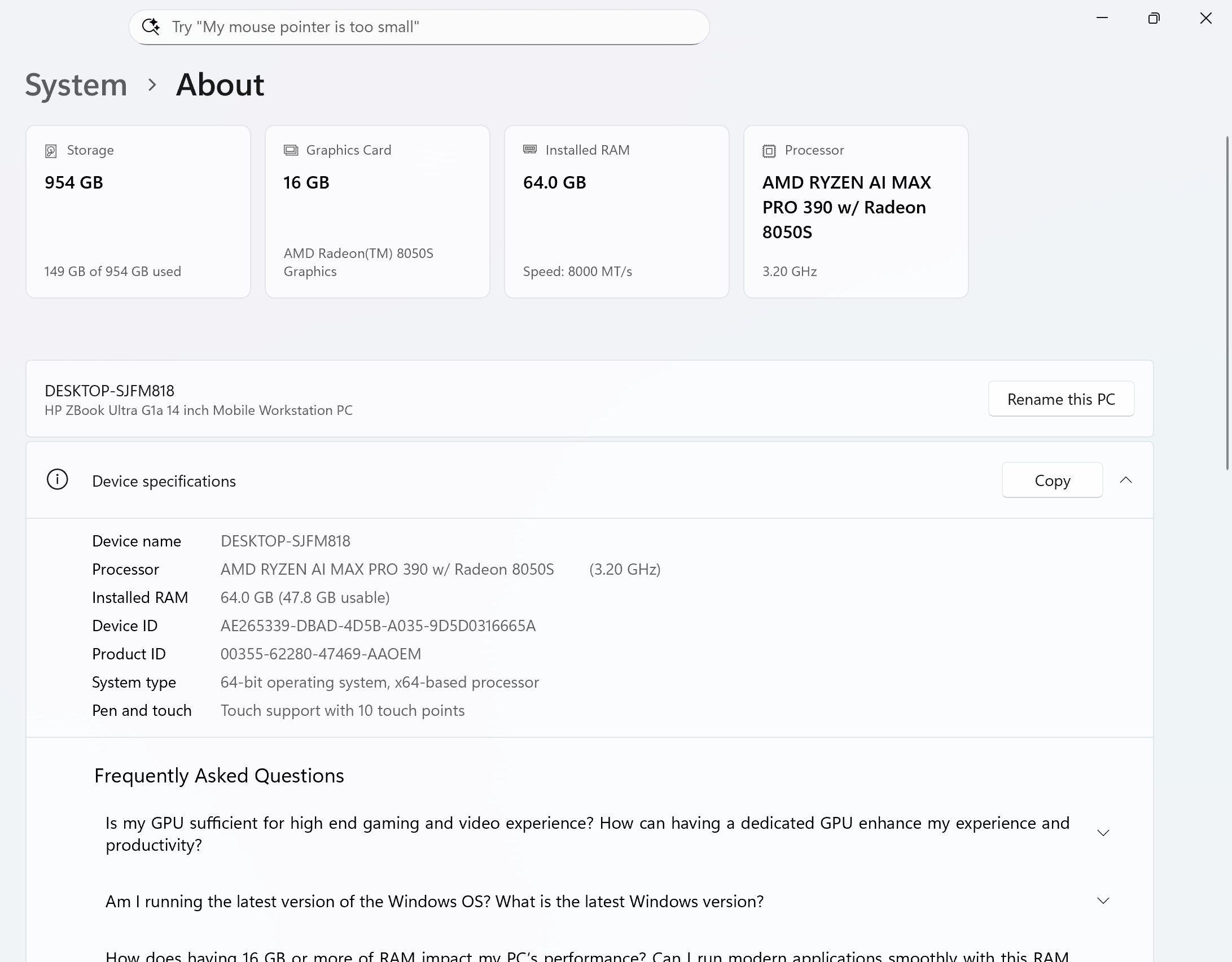Open the Installed RAM 64.0 GB card
Screen dimensions: 1232x962
point(616,212)
